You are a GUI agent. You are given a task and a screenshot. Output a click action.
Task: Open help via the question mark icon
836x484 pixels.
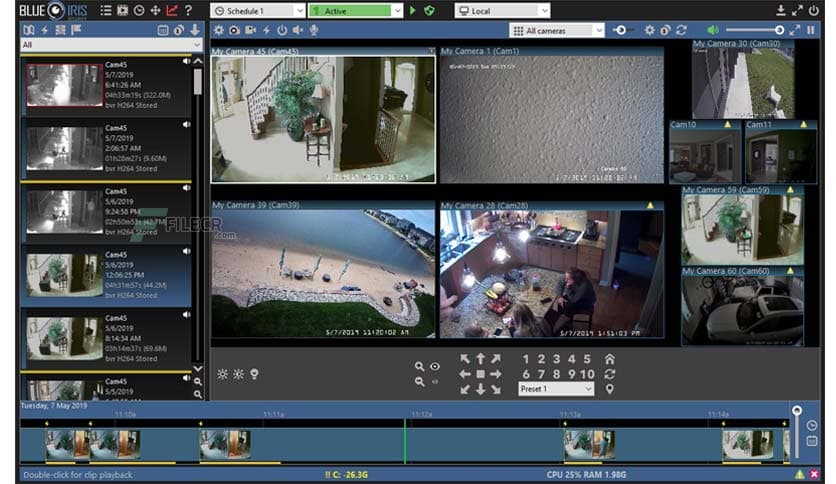[188, 10]
